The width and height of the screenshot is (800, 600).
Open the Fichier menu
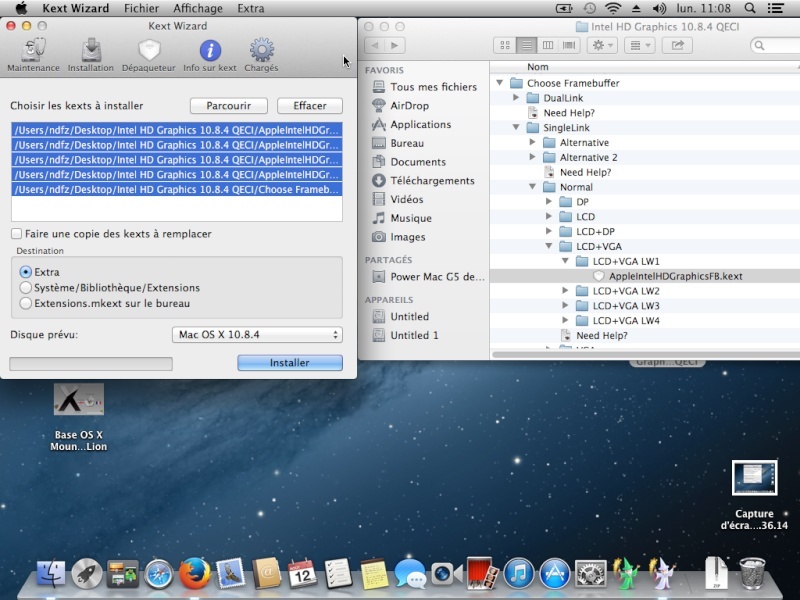(x=141, y=8)
